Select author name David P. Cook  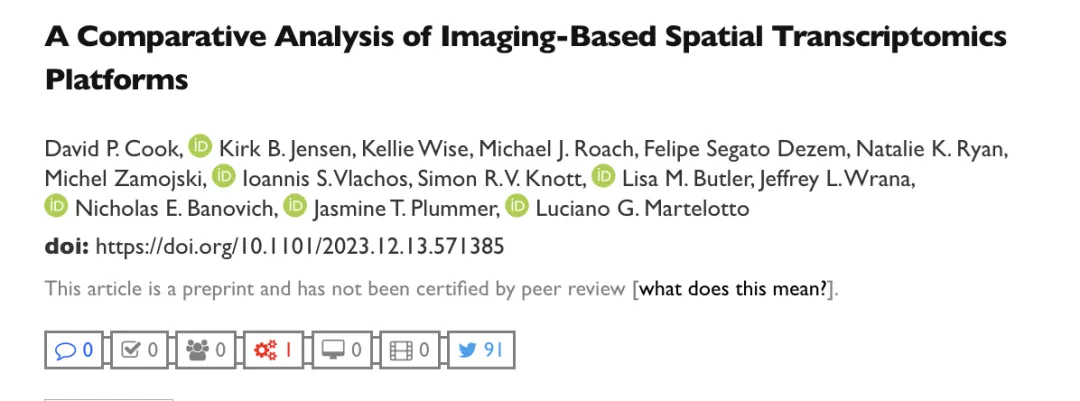[x=112, y=148]
